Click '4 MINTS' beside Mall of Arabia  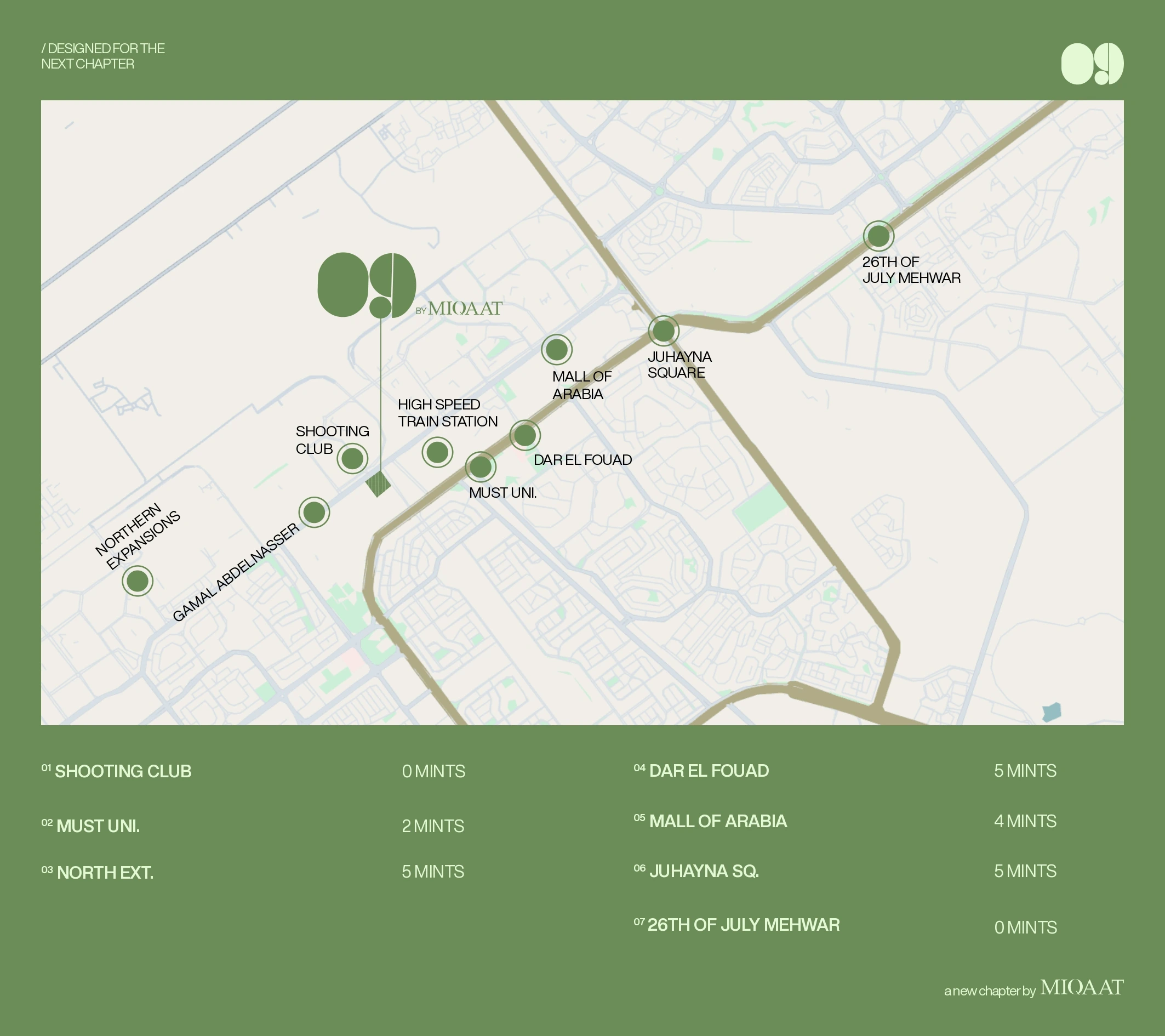click(x=1025, y=821)
